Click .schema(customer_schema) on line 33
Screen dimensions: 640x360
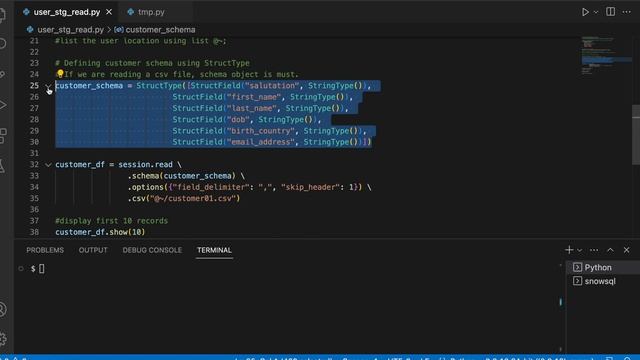click(x=182, y=176)
